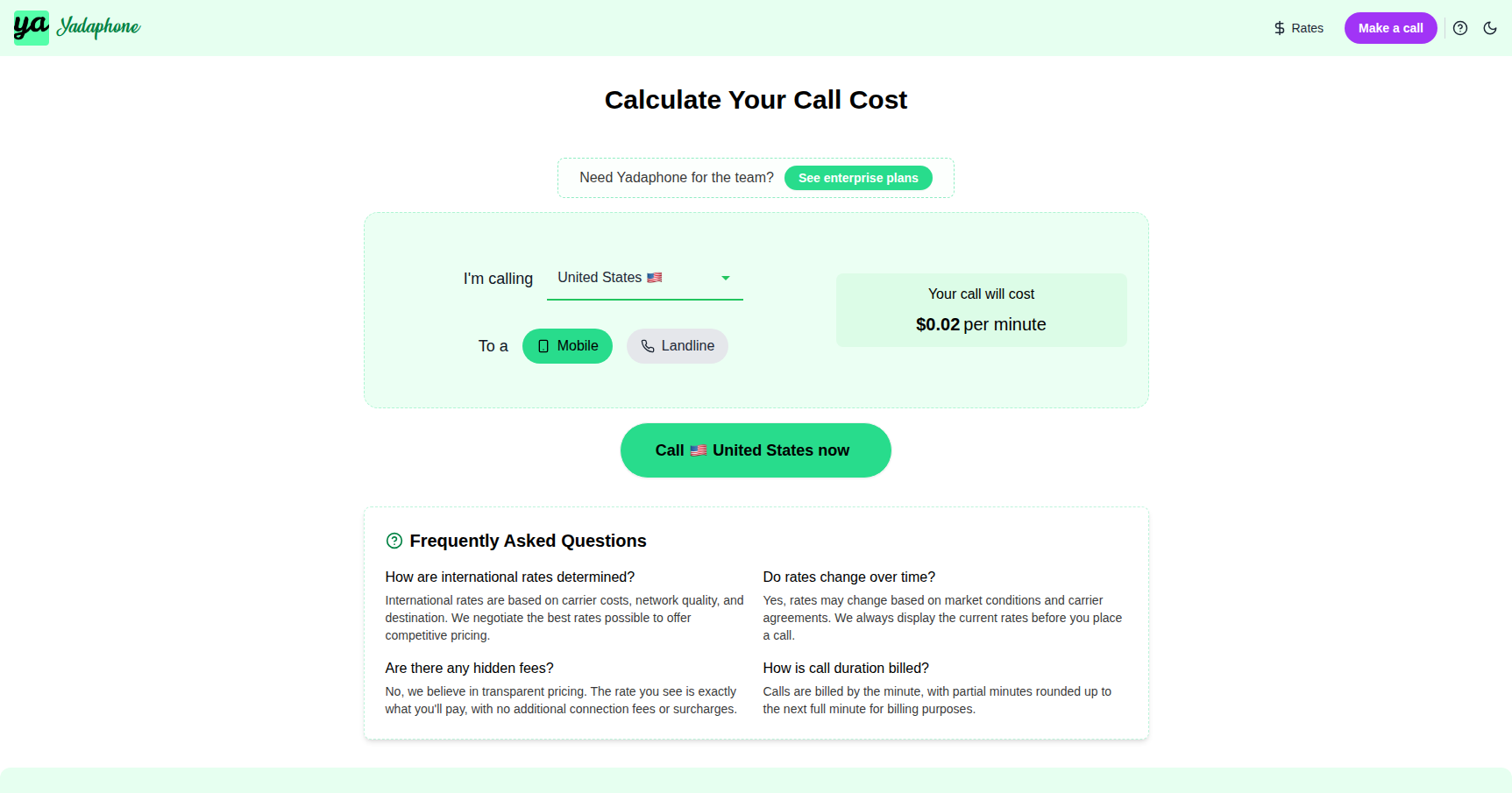Click the $0.02 per minute cost box

click(x=981, y=310)
